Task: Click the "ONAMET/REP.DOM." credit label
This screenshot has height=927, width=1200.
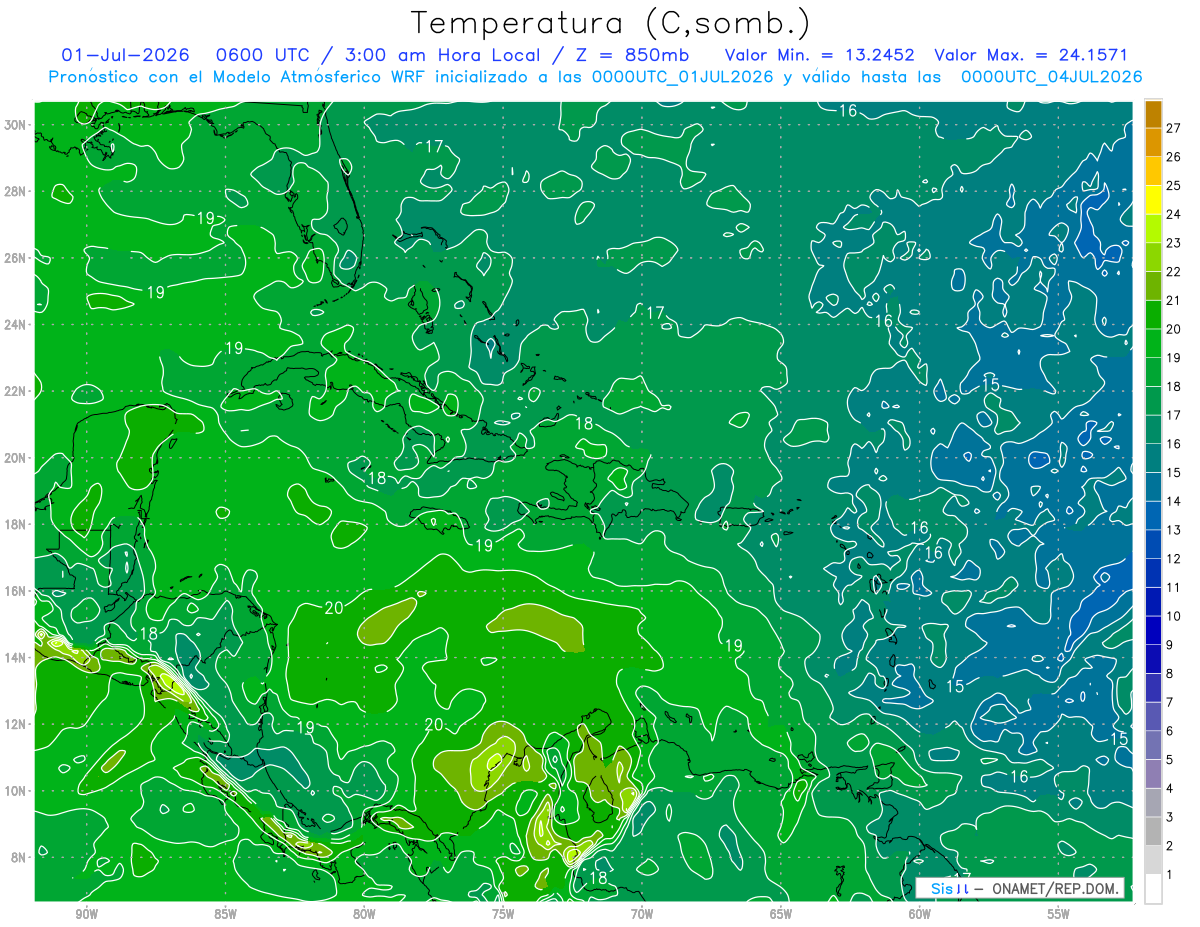Action: pos(1056,888)
